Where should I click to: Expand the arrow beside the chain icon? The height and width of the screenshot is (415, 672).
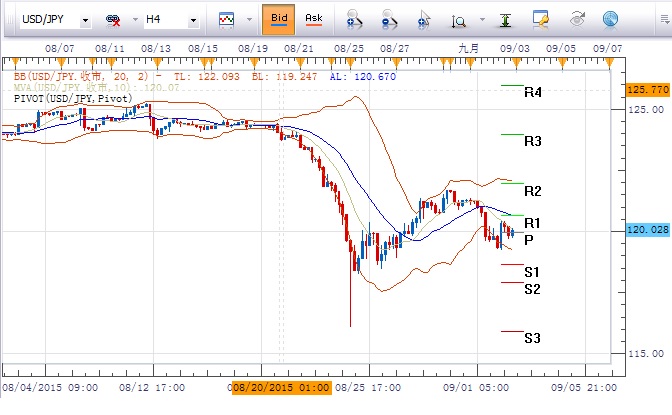[x=135, y=20]
